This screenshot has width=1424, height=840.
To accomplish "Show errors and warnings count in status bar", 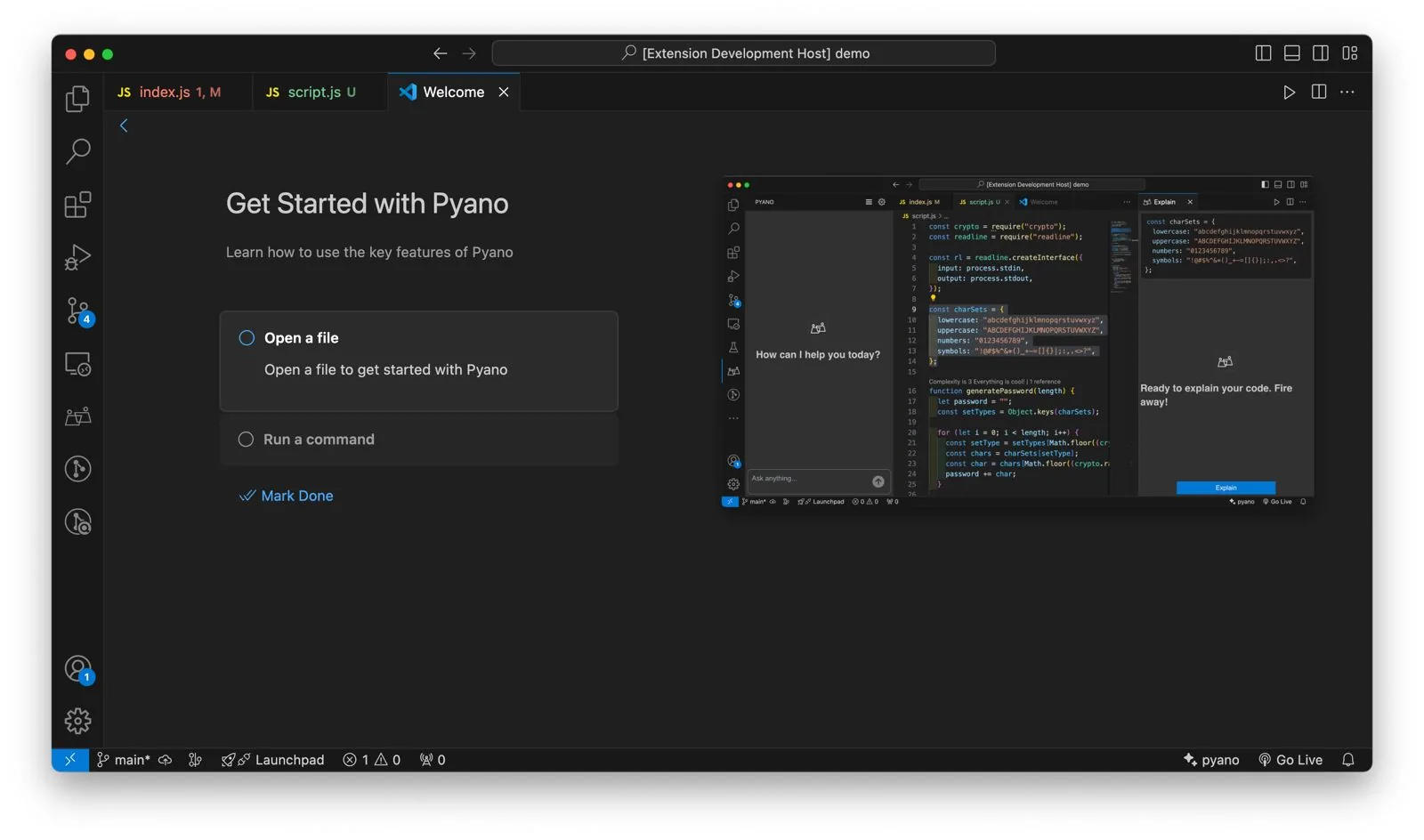I will (372, 760).
